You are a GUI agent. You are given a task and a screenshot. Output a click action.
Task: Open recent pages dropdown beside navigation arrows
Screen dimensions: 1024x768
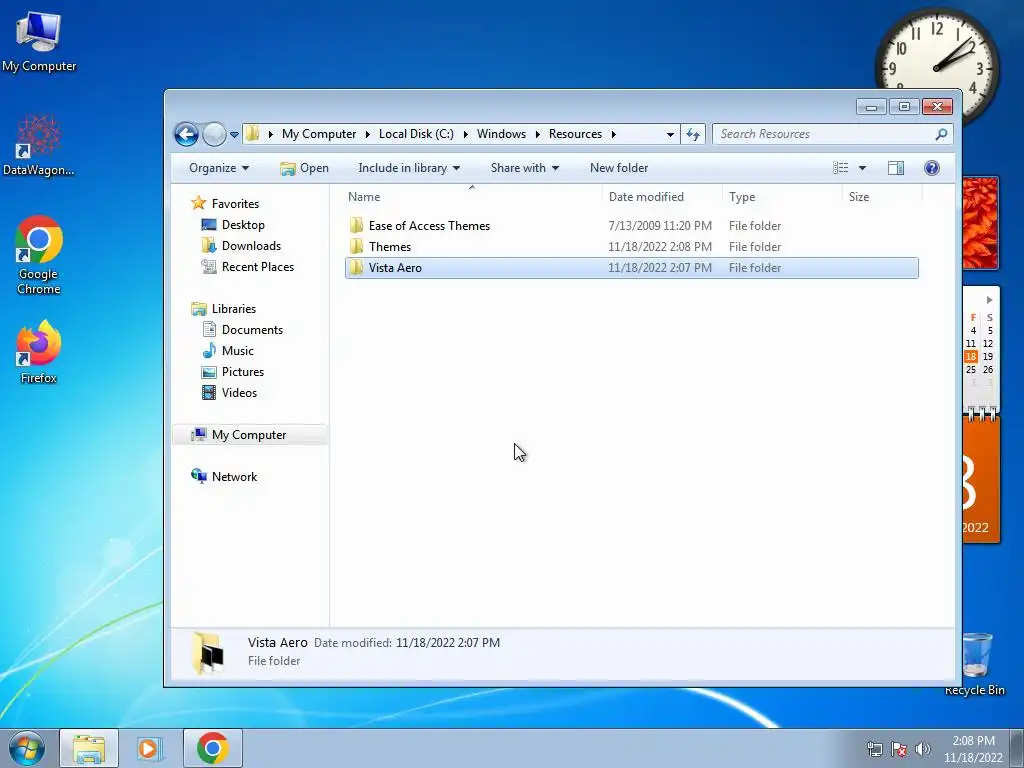click(x=234, y=135)
